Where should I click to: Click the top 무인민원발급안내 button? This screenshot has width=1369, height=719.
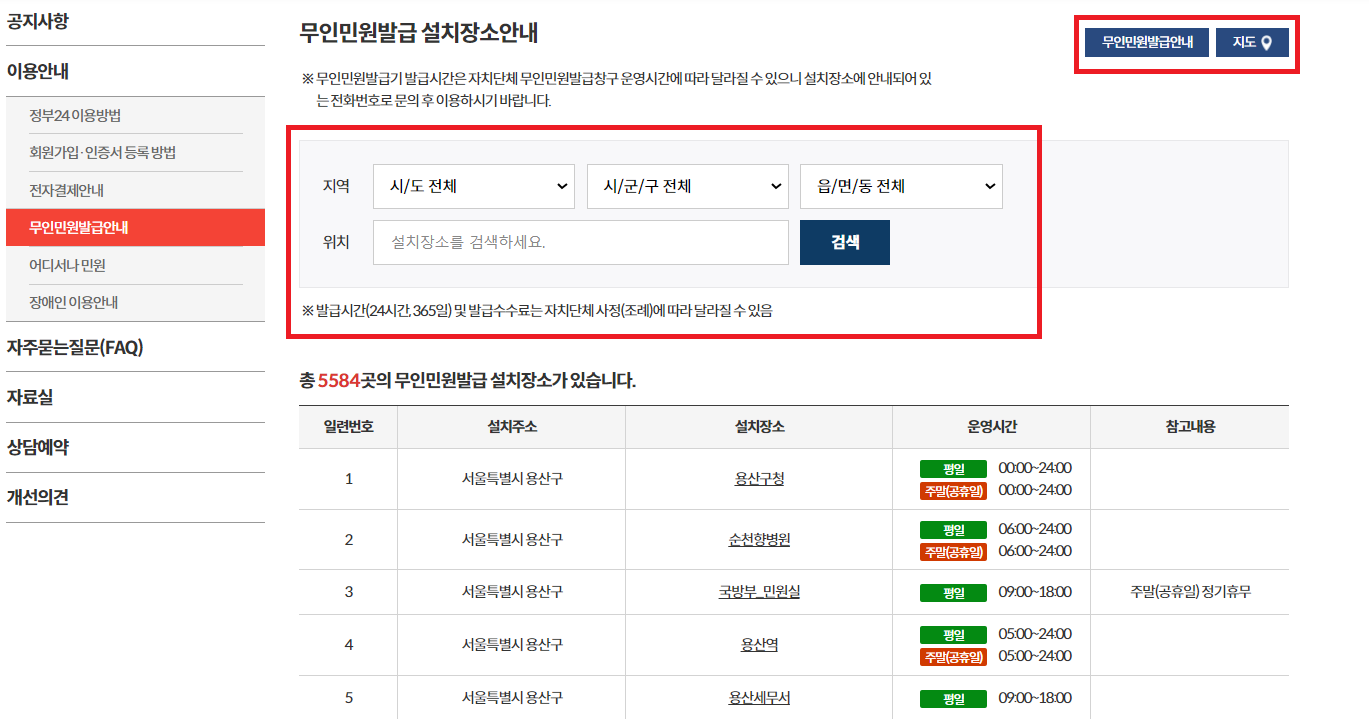1145,42
